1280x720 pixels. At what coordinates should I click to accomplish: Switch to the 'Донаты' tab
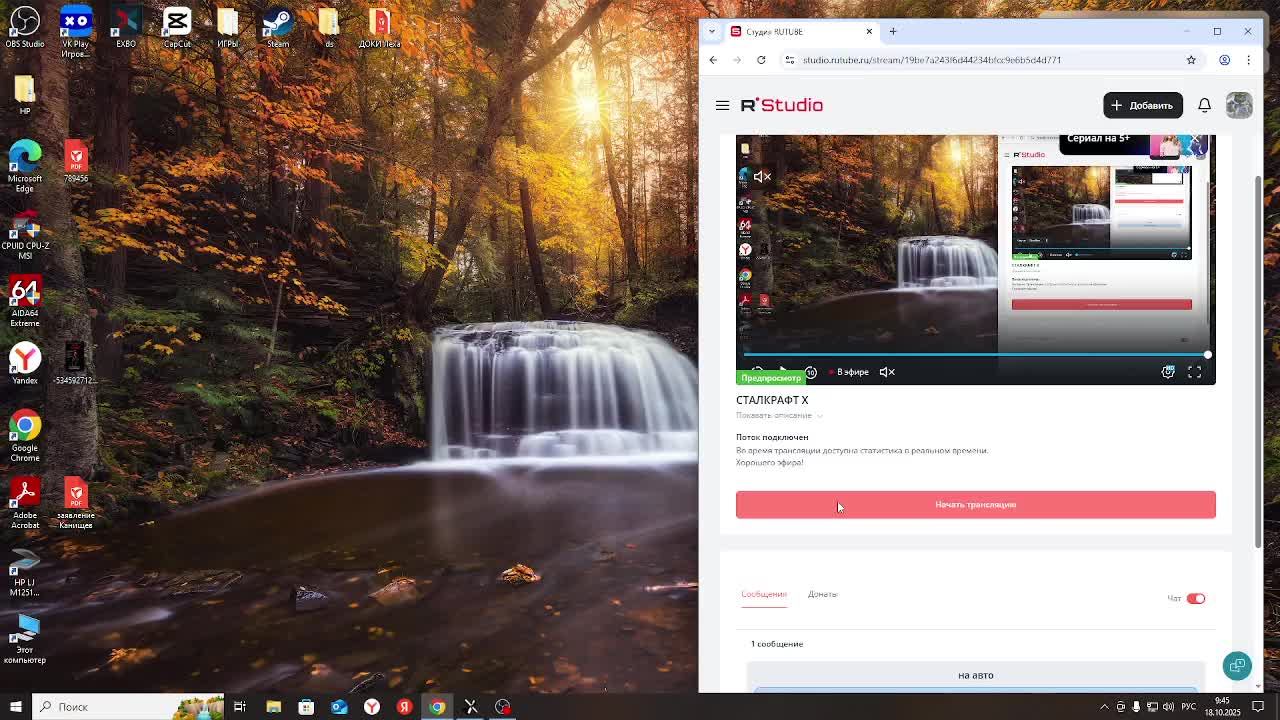point(823,594)
